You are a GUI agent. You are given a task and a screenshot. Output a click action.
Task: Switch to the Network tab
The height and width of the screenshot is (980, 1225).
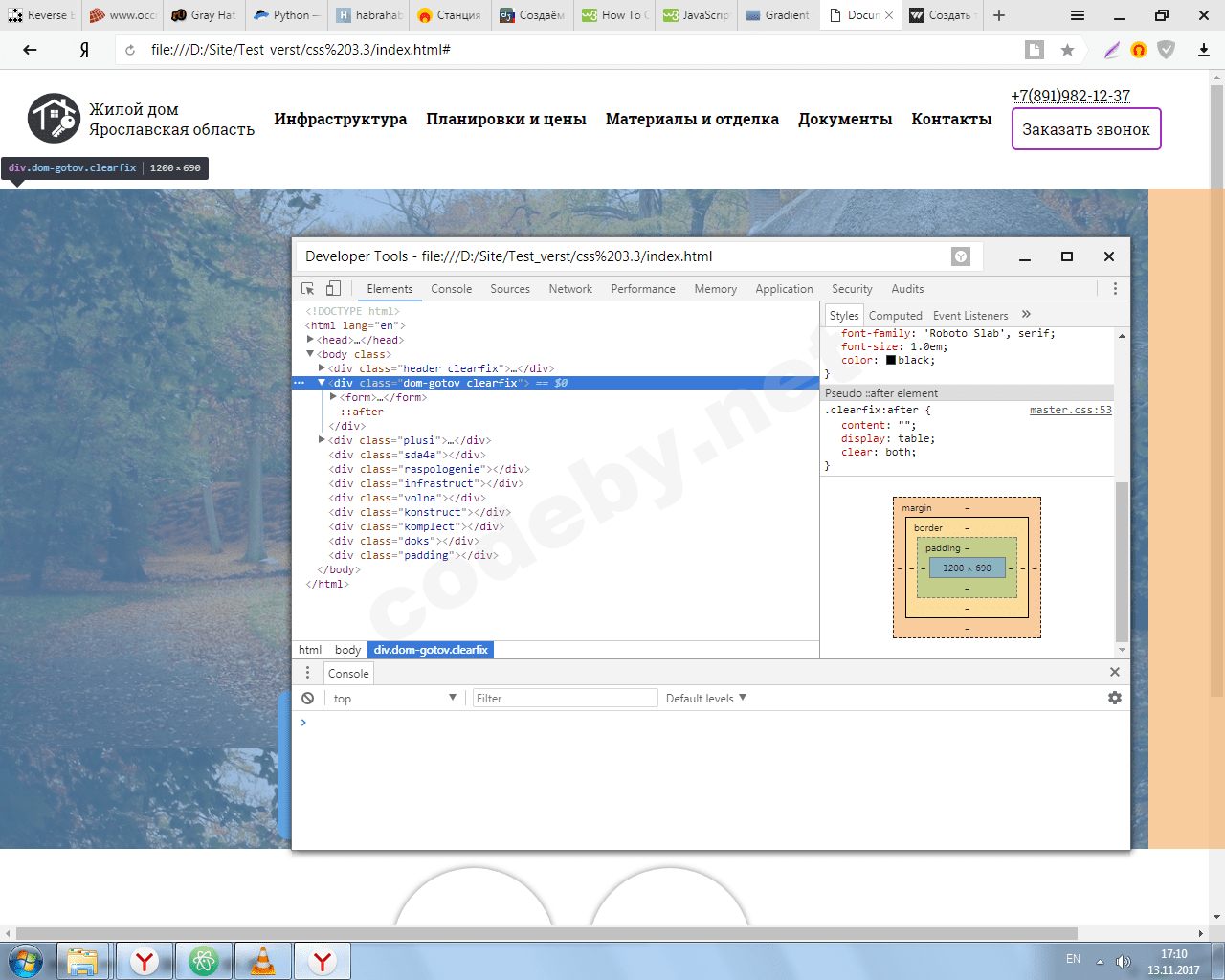point(570,289)
